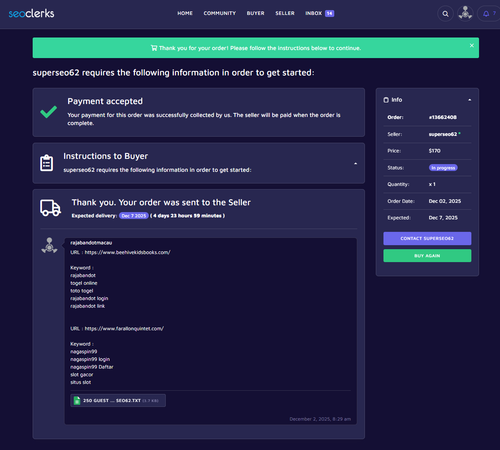Image resolution: width=500 pixels, height=450 pixels.
Task: Click the Contact superseo62 button
Action: pos(427,238)
